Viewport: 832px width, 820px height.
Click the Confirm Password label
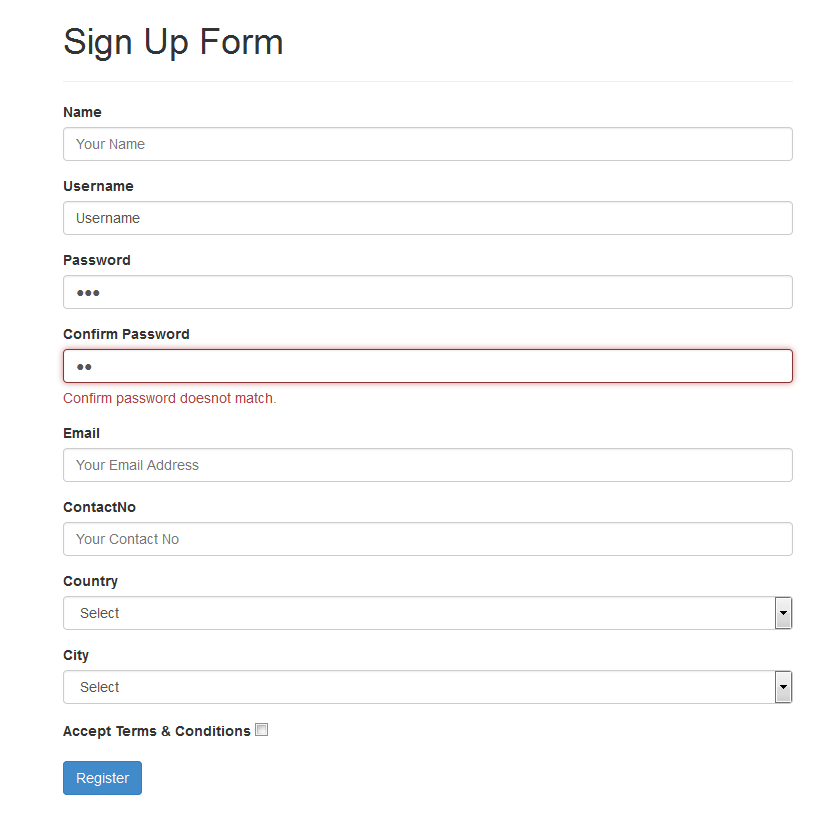pos(126,333)
